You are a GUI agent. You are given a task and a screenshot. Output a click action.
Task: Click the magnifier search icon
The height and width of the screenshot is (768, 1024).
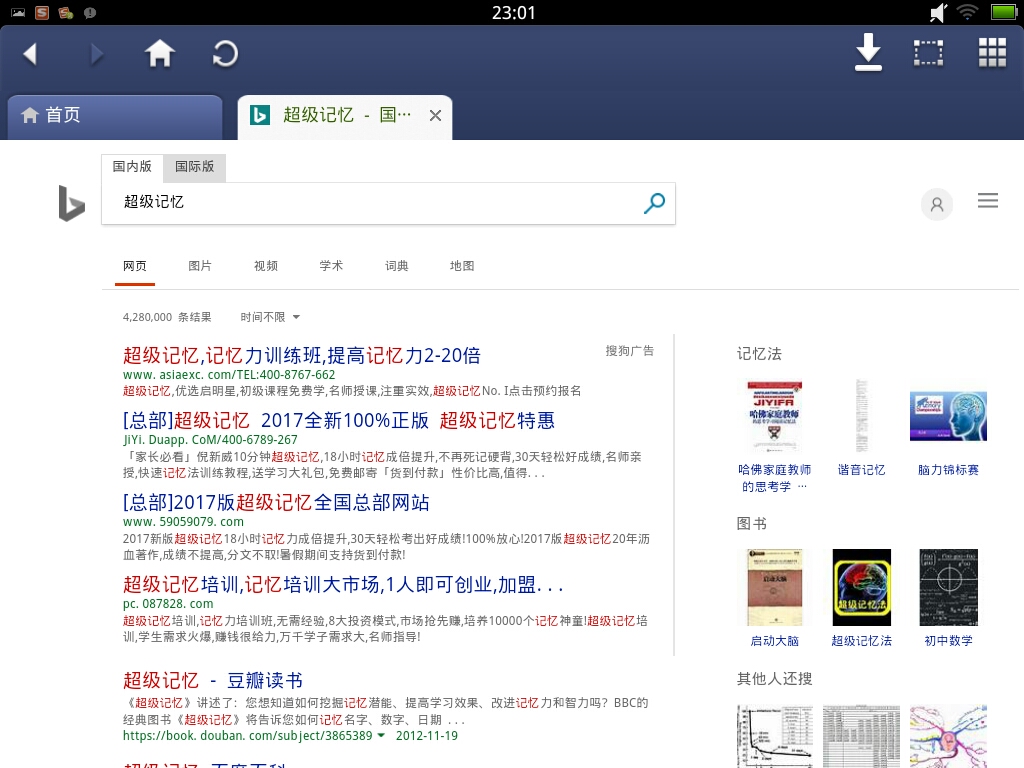(654, 203)
